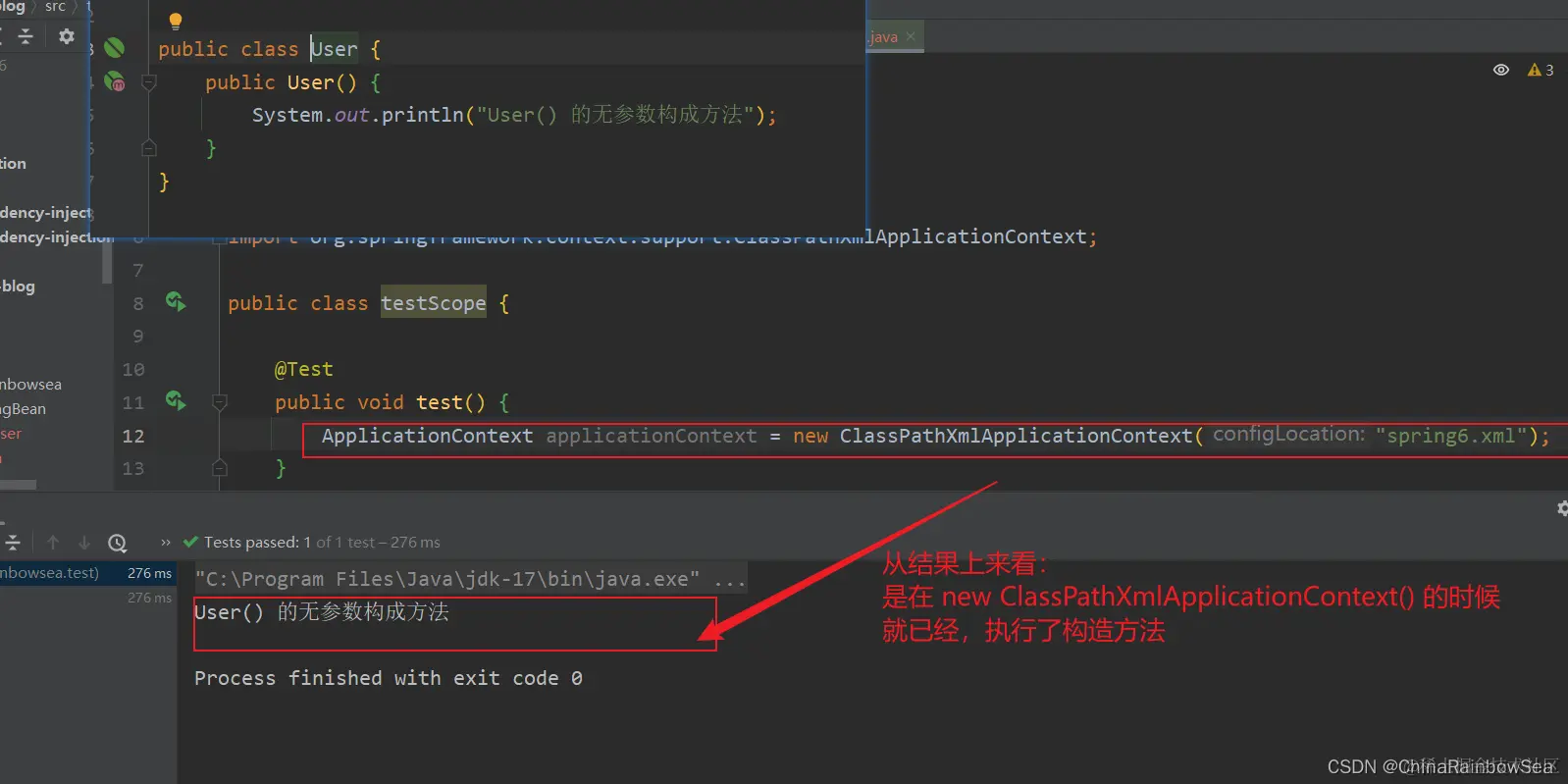Screen dimensions: 1568x784
Task: Click Project panel horizontal scrollbar
Action: click(x=19, y=485)
